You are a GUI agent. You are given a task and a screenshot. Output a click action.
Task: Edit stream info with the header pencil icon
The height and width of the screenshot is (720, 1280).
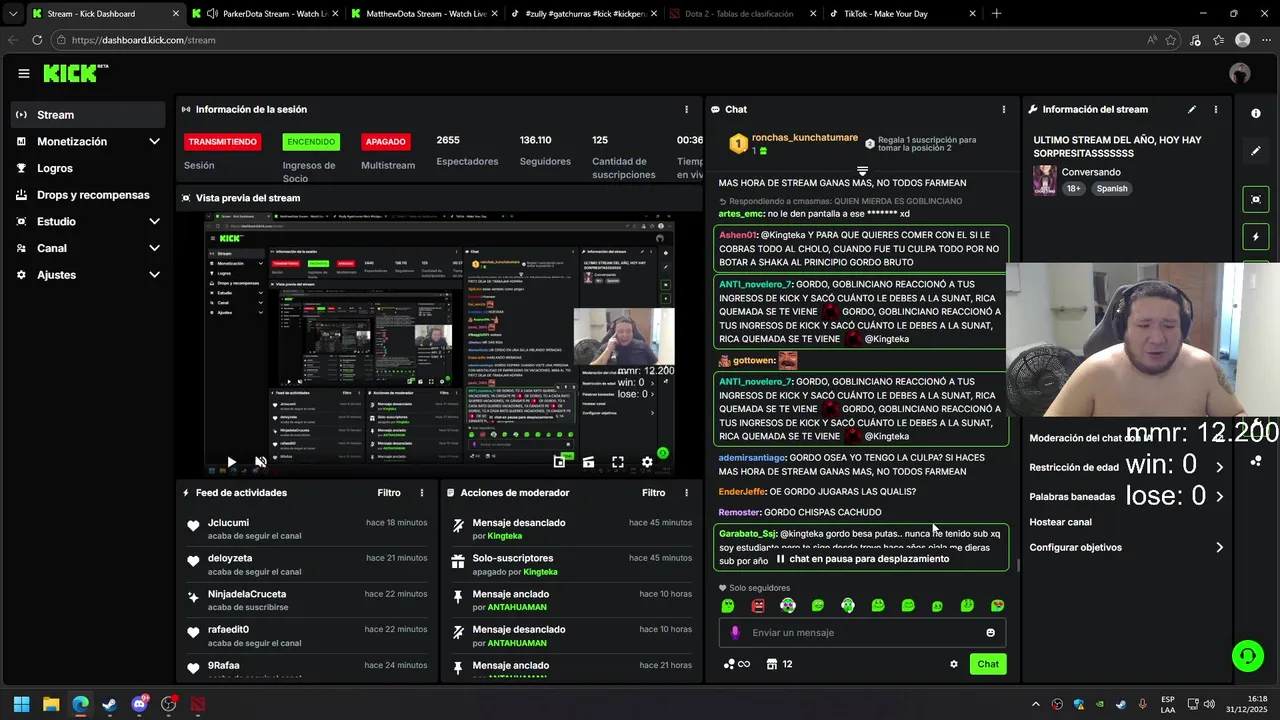[1191, 110]
